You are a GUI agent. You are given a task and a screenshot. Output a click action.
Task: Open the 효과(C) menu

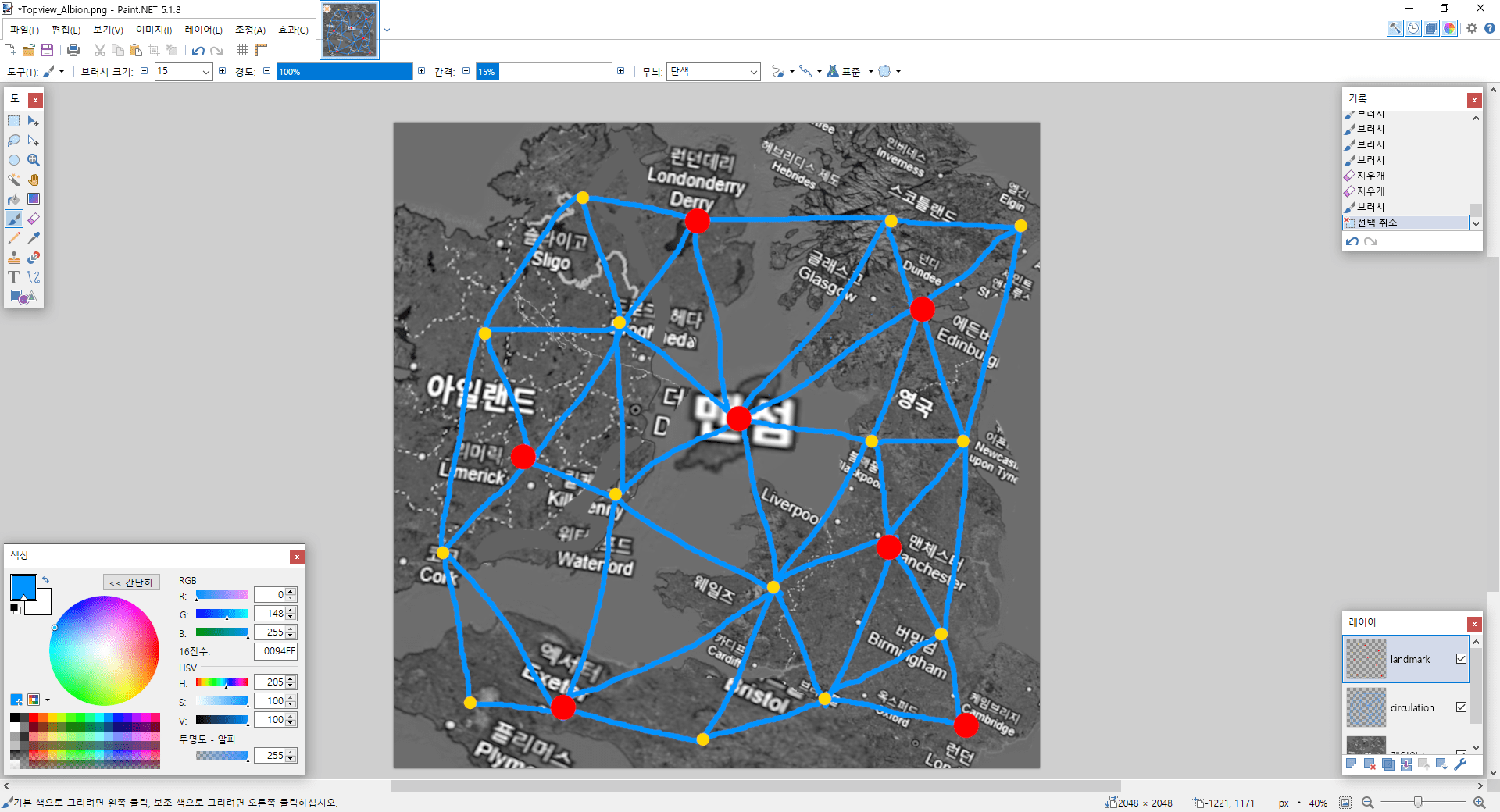click(x=293, y=30)
